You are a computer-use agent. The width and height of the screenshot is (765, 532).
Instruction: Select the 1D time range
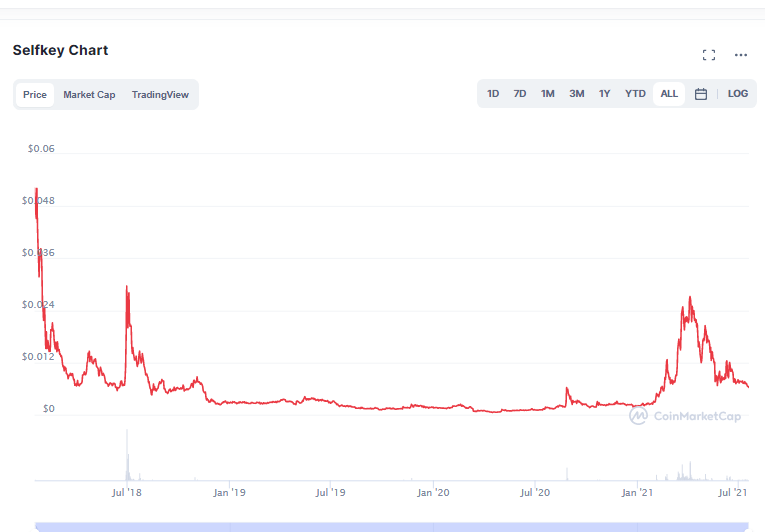pyautogui.click(x=493, y=94)
